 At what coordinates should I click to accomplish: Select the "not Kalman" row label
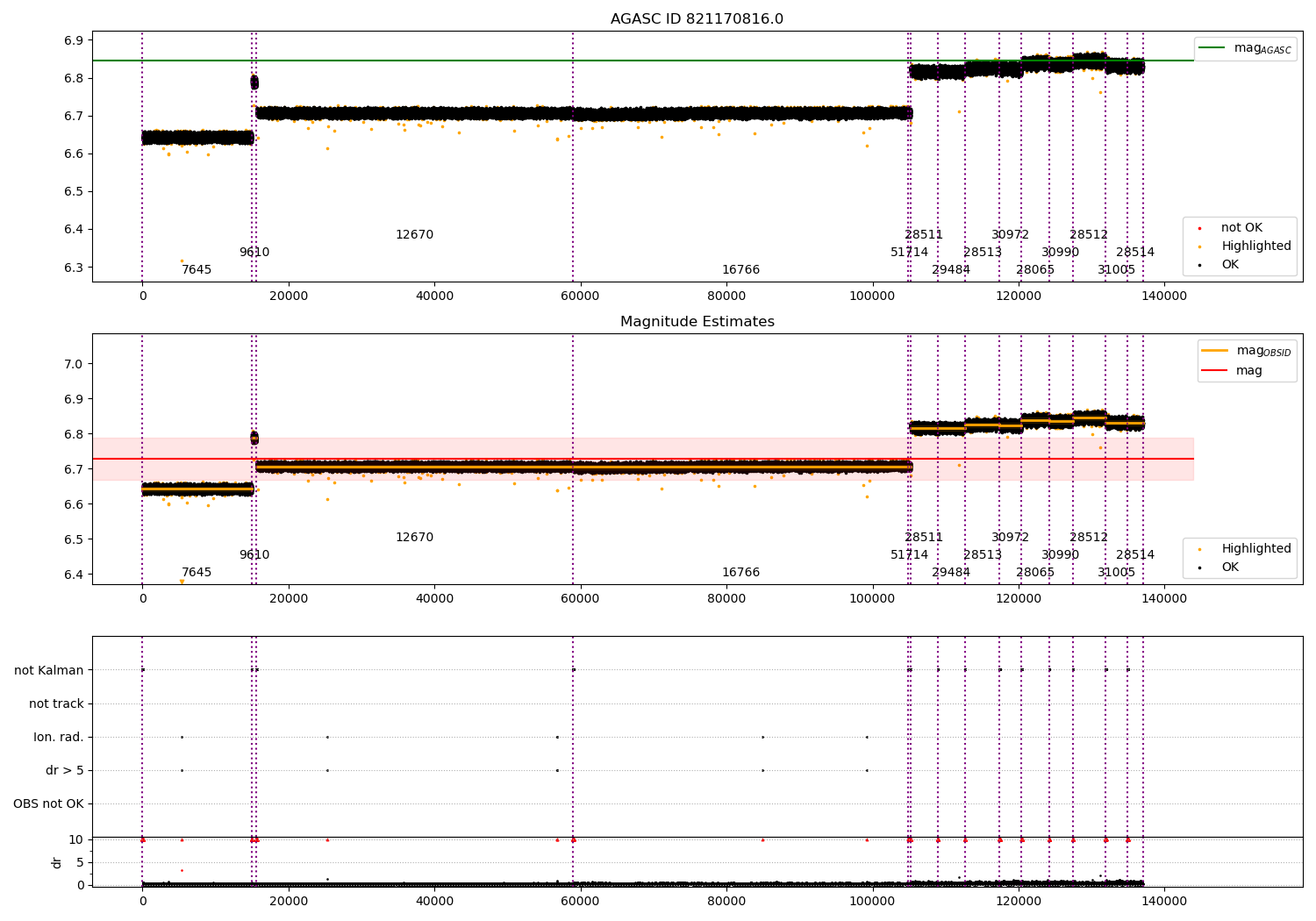[x=49, y=671]
